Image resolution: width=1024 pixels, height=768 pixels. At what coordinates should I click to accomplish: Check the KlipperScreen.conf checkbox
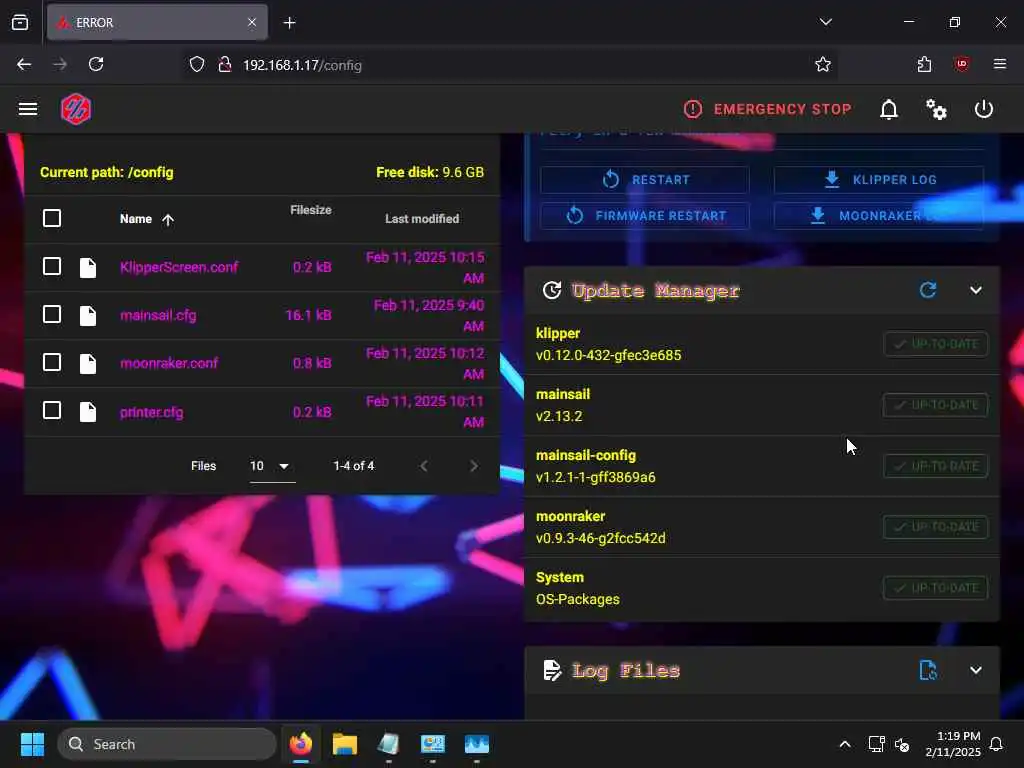[x=52, y=266]
